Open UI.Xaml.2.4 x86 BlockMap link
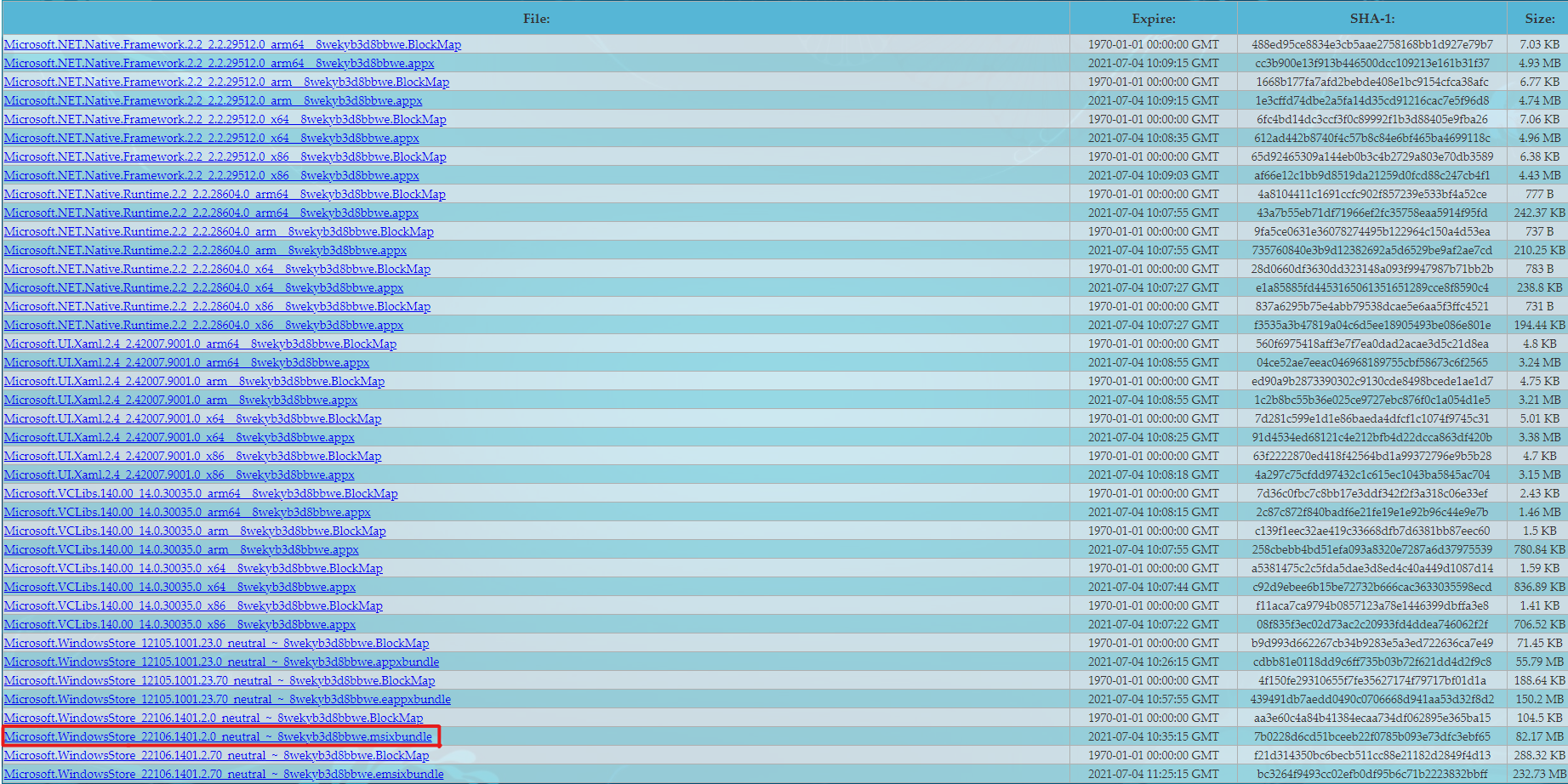The height and width of the screenshot is (784, 1568). (192, 456)
